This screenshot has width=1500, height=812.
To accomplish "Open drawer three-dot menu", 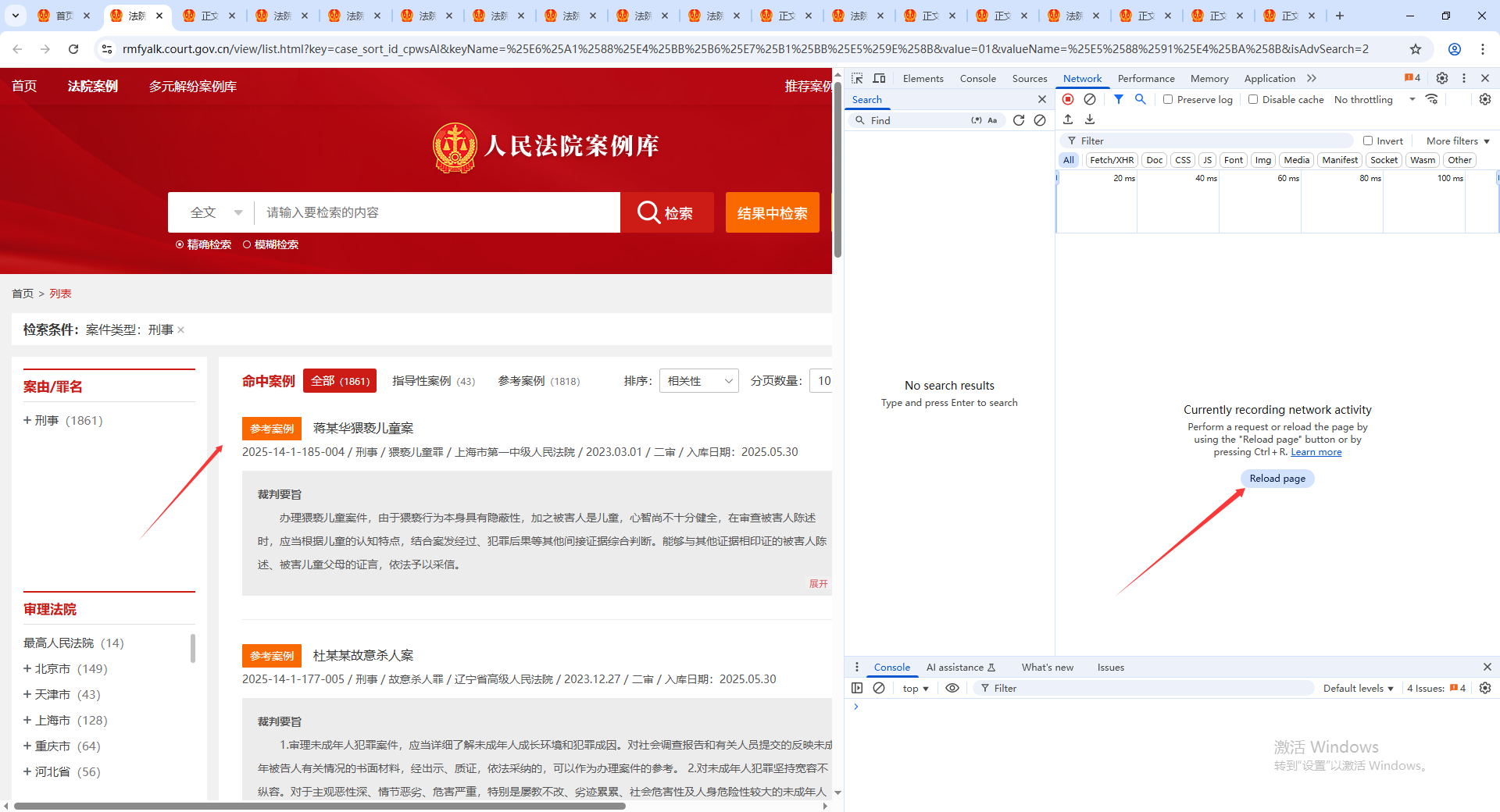I will 857,667.
